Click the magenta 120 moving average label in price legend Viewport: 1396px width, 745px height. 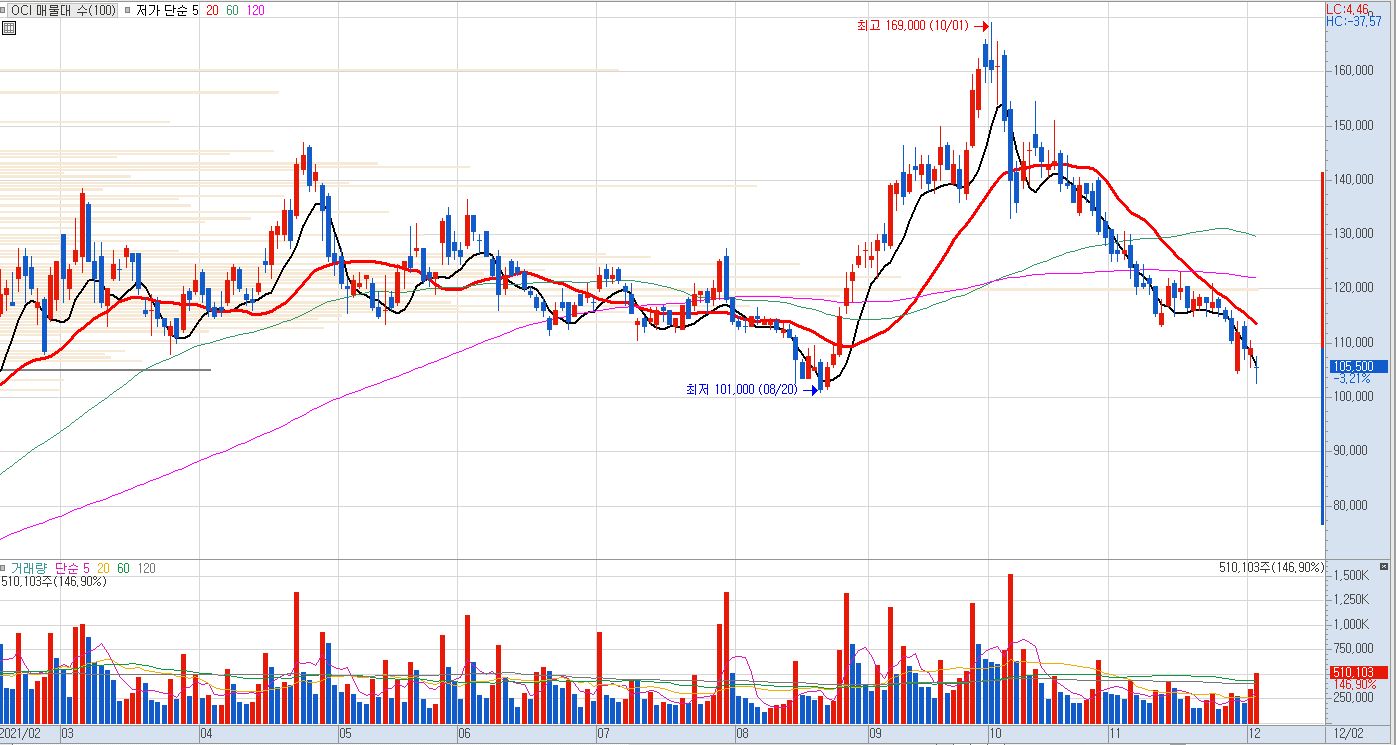pos(255,10)
